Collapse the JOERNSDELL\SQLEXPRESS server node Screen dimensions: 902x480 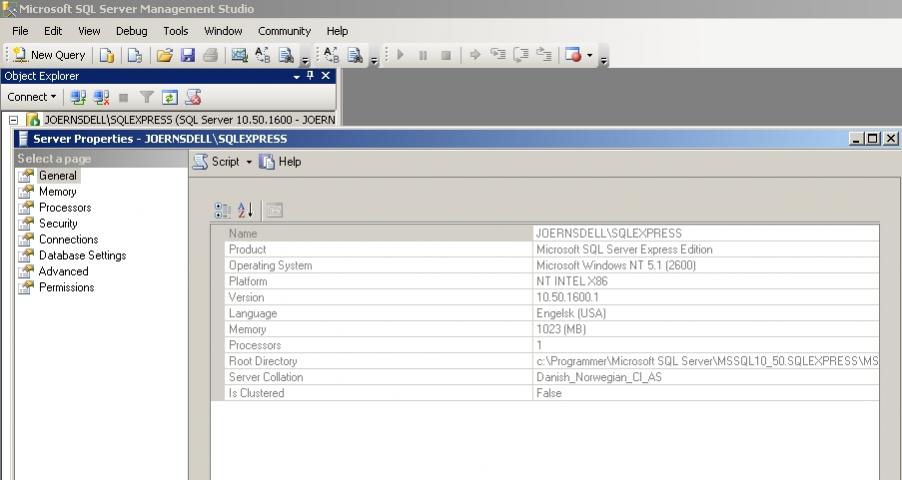point(13,120)
